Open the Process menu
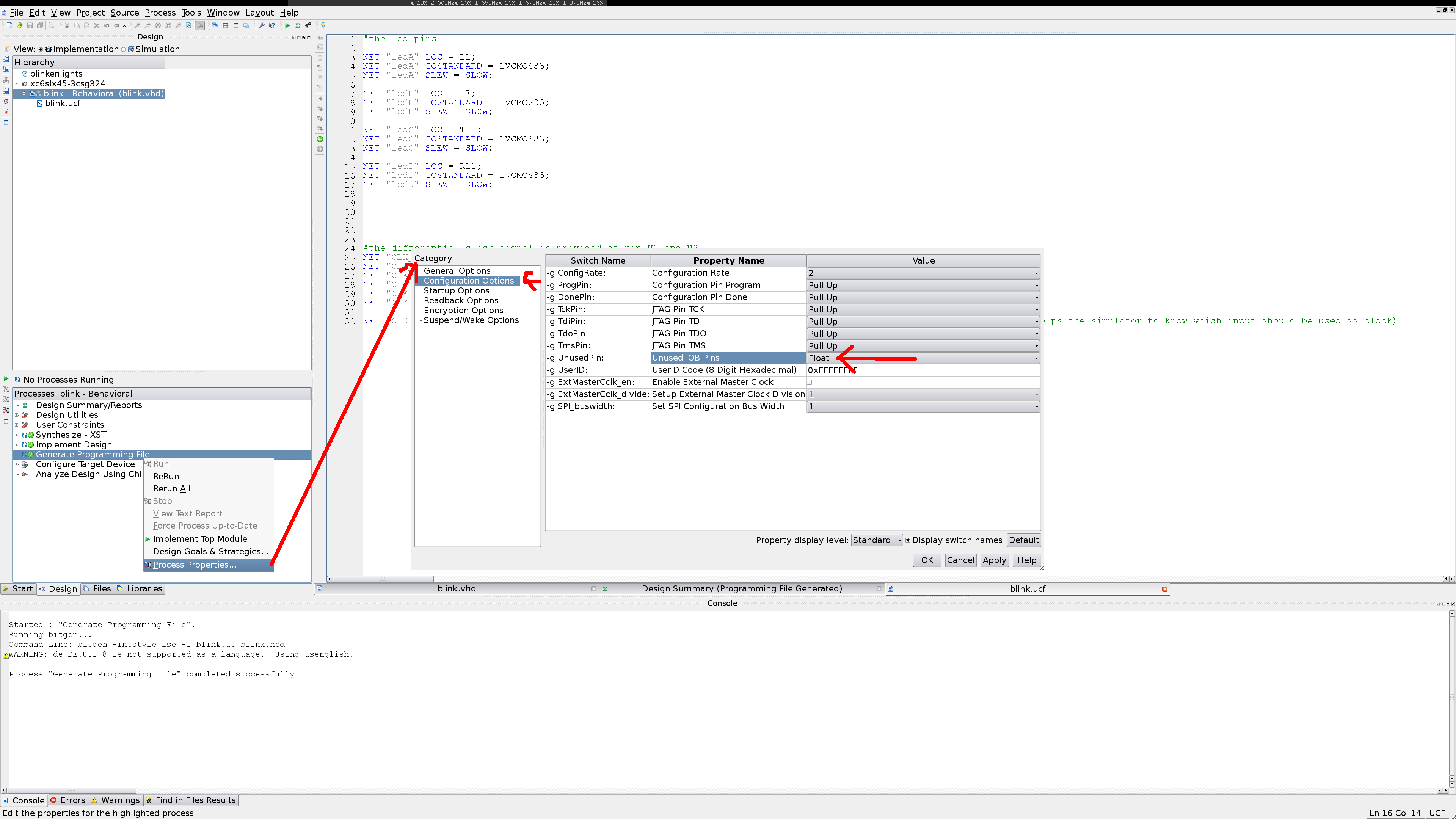 [x=160, y=13]
